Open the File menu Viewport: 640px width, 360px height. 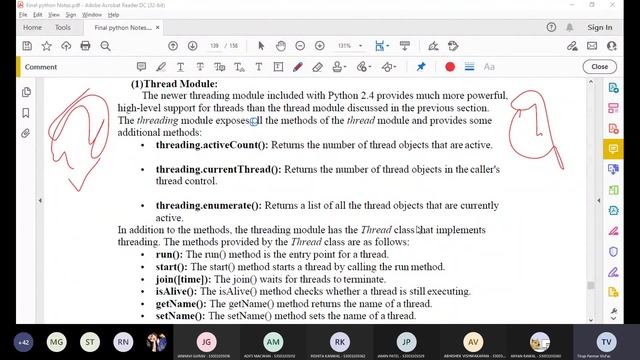pyautogui.click(x=23, y=15)
